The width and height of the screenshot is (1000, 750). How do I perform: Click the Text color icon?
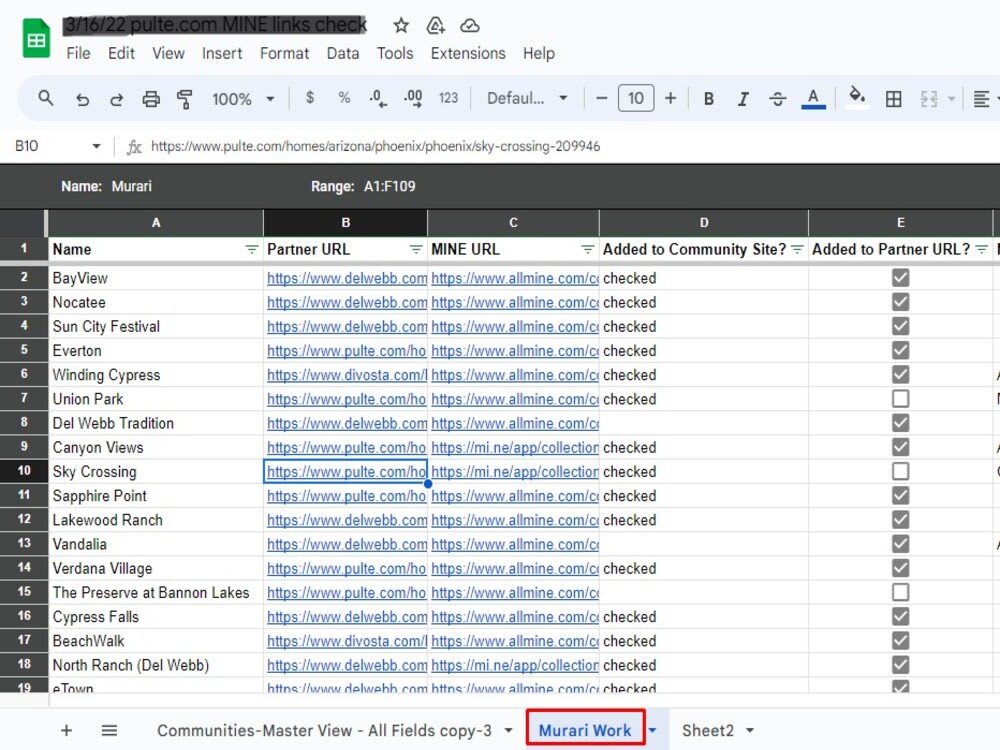coord(813,99)
